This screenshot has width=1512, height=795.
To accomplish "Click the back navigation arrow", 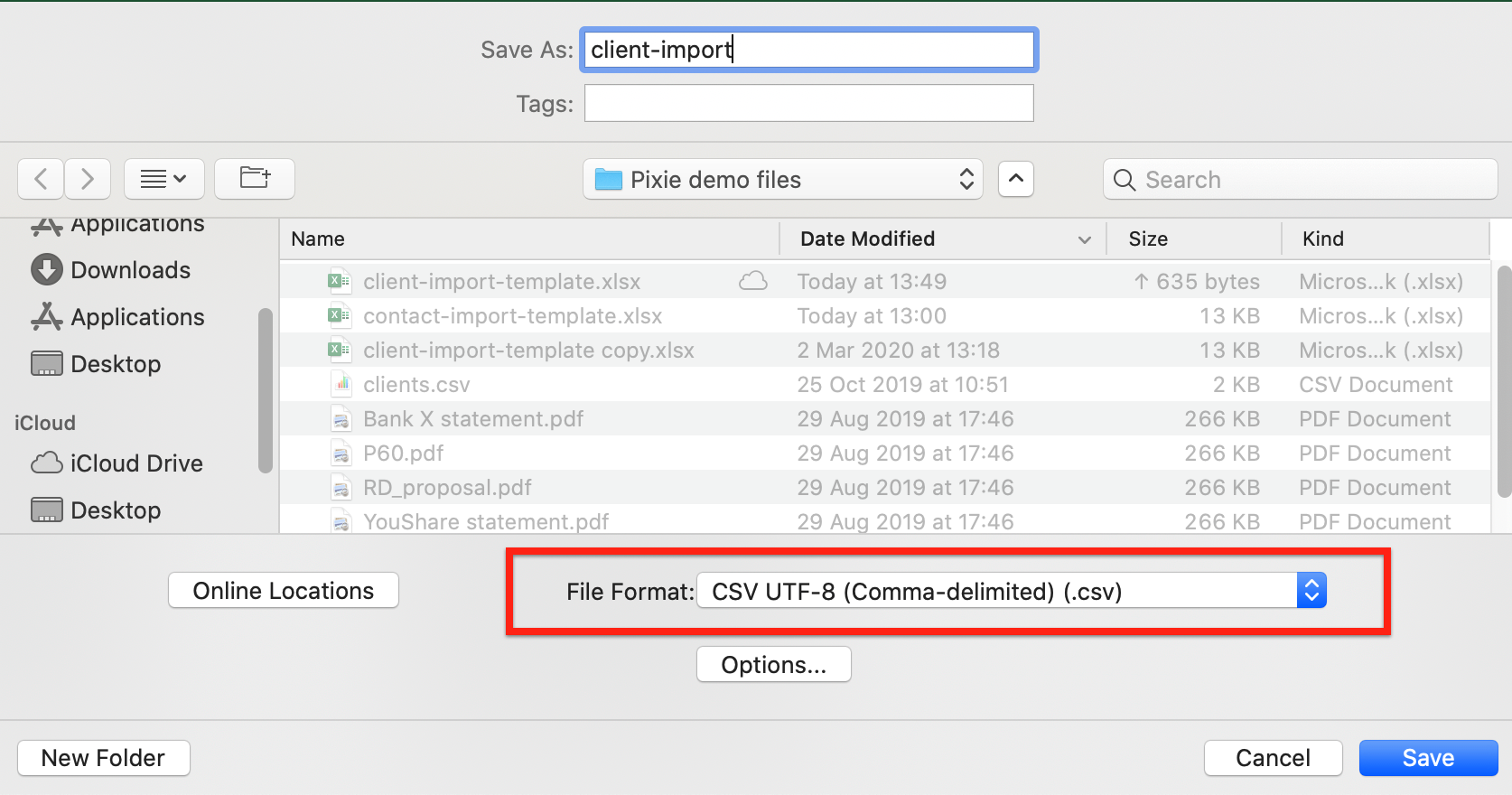I will 41,179.
